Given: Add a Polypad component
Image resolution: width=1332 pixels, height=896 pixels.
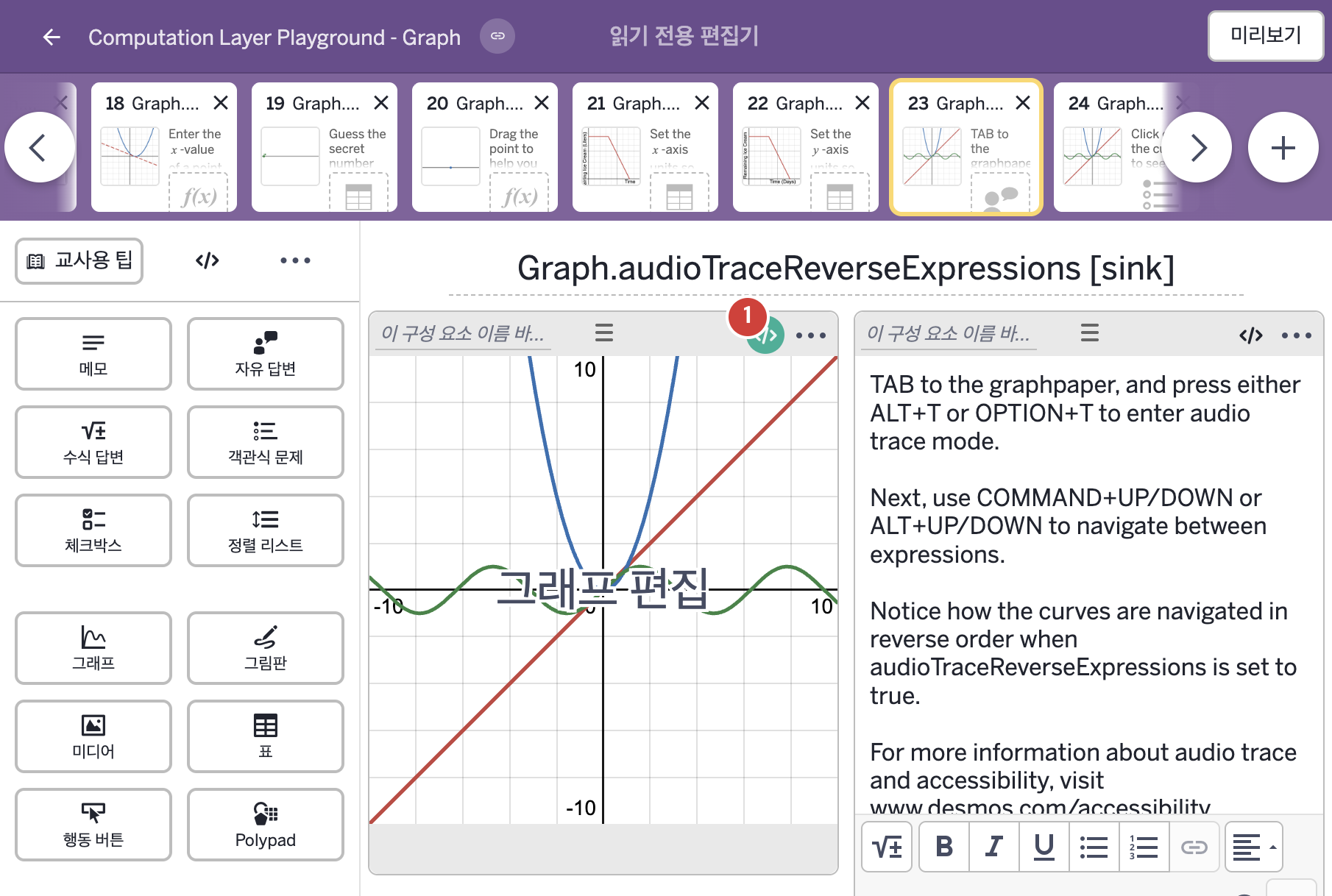Looking at the screenshot, I should [266, 825].
